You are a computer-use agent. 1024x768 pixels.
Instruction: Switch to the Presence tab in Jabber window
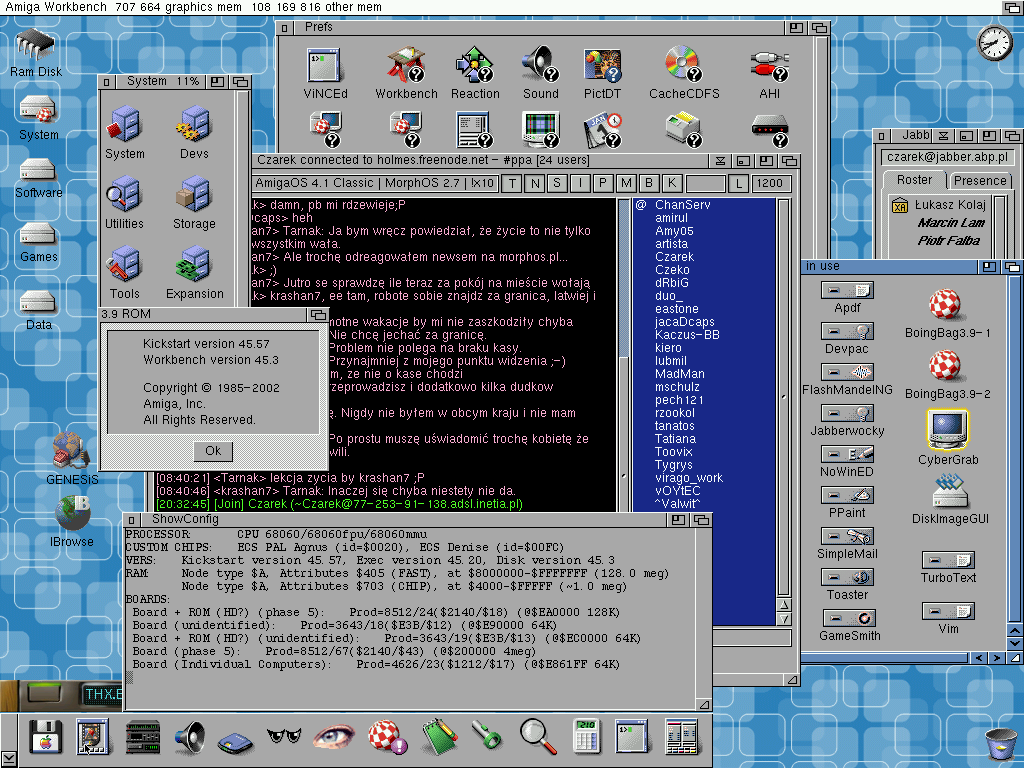[980, 180]
